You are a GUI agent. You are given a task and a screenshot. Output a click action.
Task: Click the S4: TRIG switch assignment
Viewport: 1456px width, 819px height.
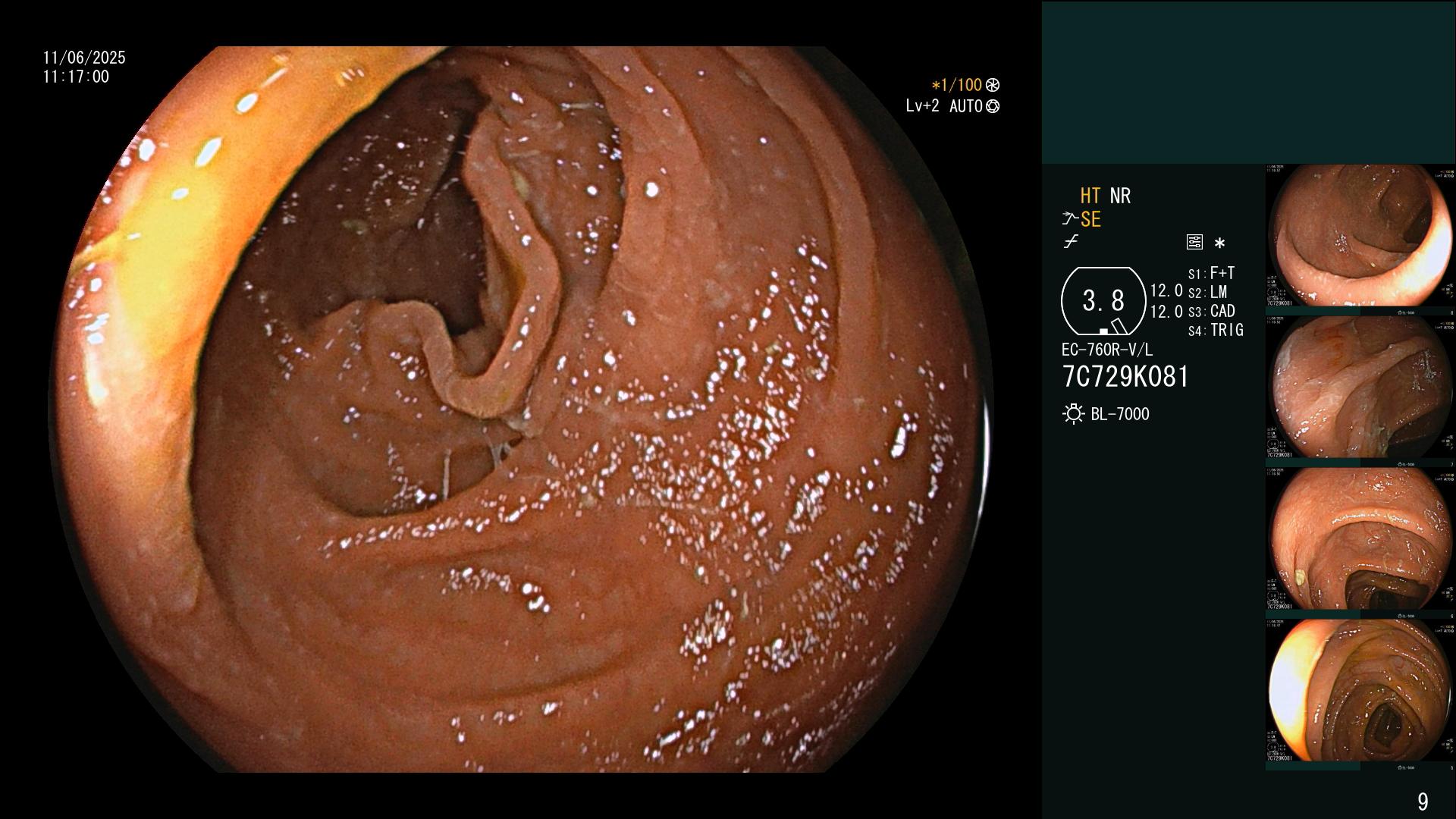coord(1216,330)
